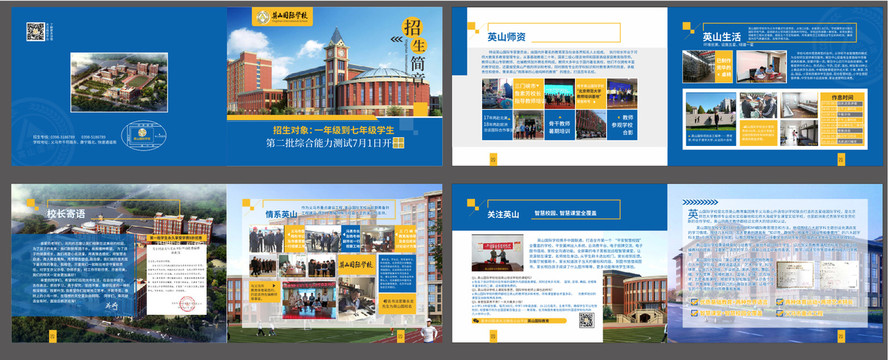Select the 英山师资 heading
This screenshot has width=889, height=360.
pyautogui.click(x=506, y=37)
